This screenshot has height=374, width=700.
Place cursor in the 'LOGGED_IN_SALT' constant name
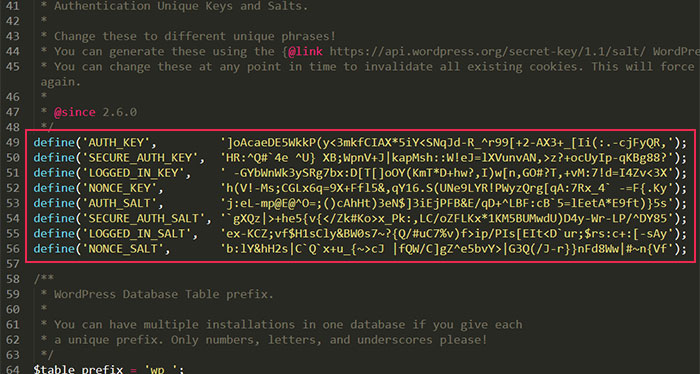[137, 234]
